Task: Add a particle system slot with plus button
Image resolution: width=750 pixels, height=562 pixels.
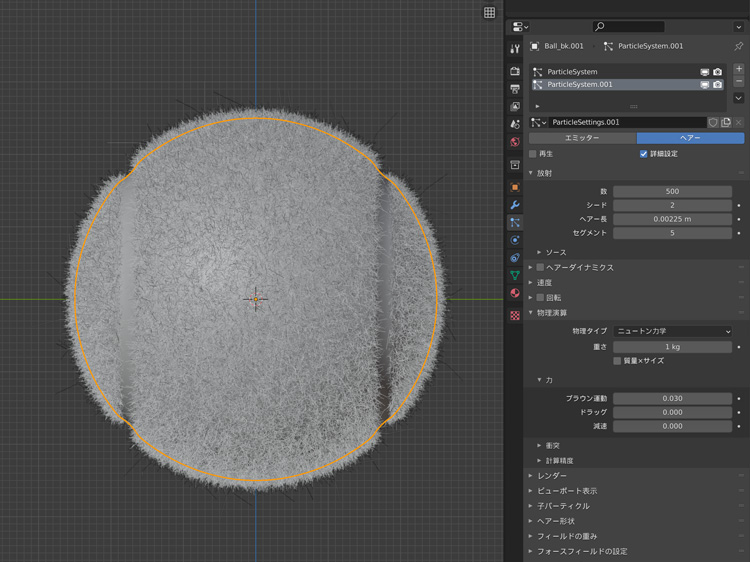Action: coord(739,70)
